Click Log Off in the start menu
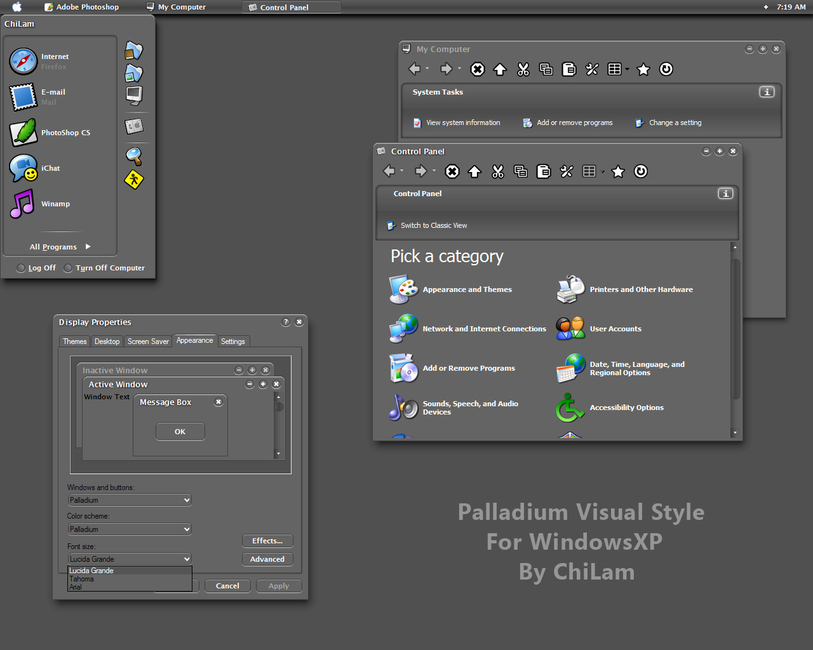 36,268
